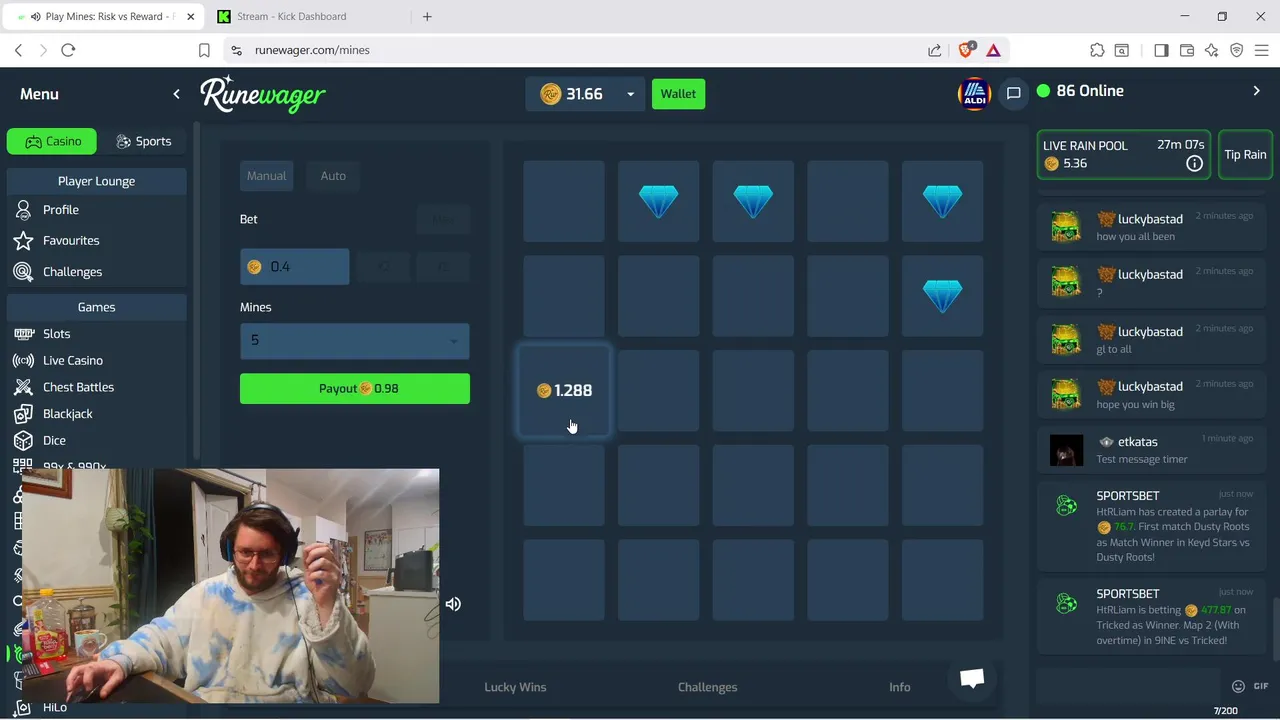
Task: Click the 86 Online indicator
Action: 1080,91
